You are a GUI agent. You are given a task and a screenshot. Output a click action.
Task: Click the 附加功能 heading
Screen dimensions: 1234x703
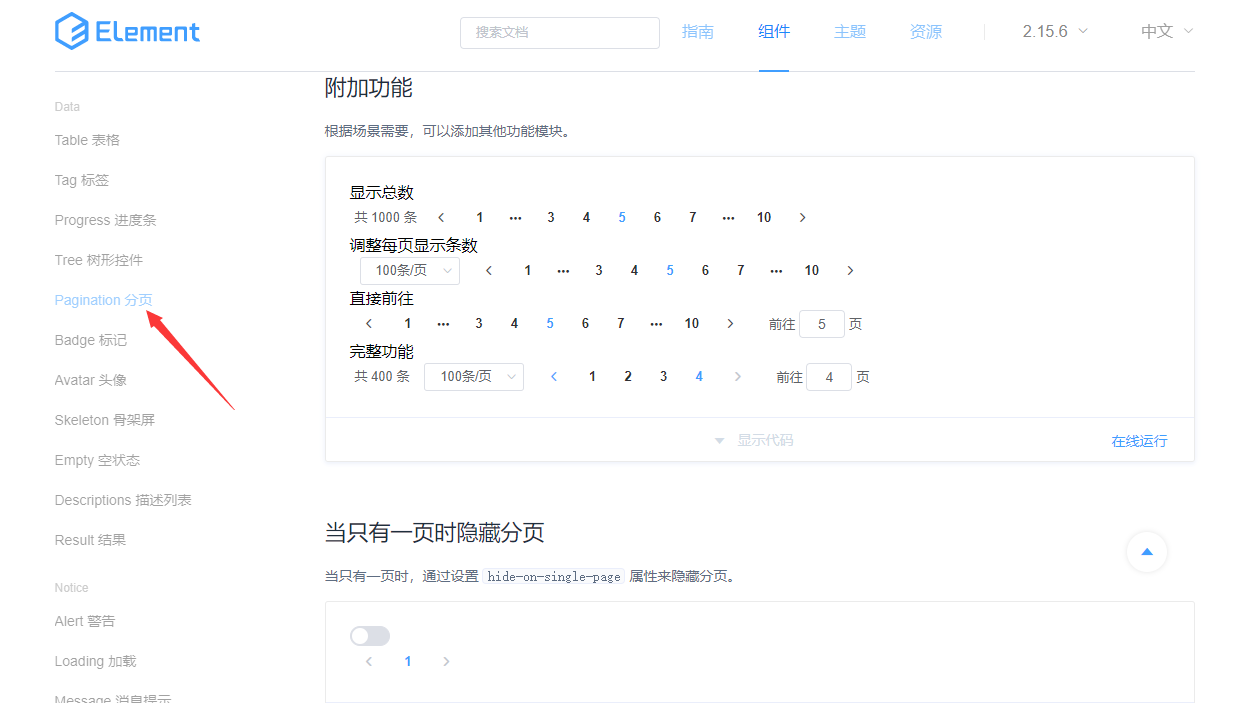point(369,88)
